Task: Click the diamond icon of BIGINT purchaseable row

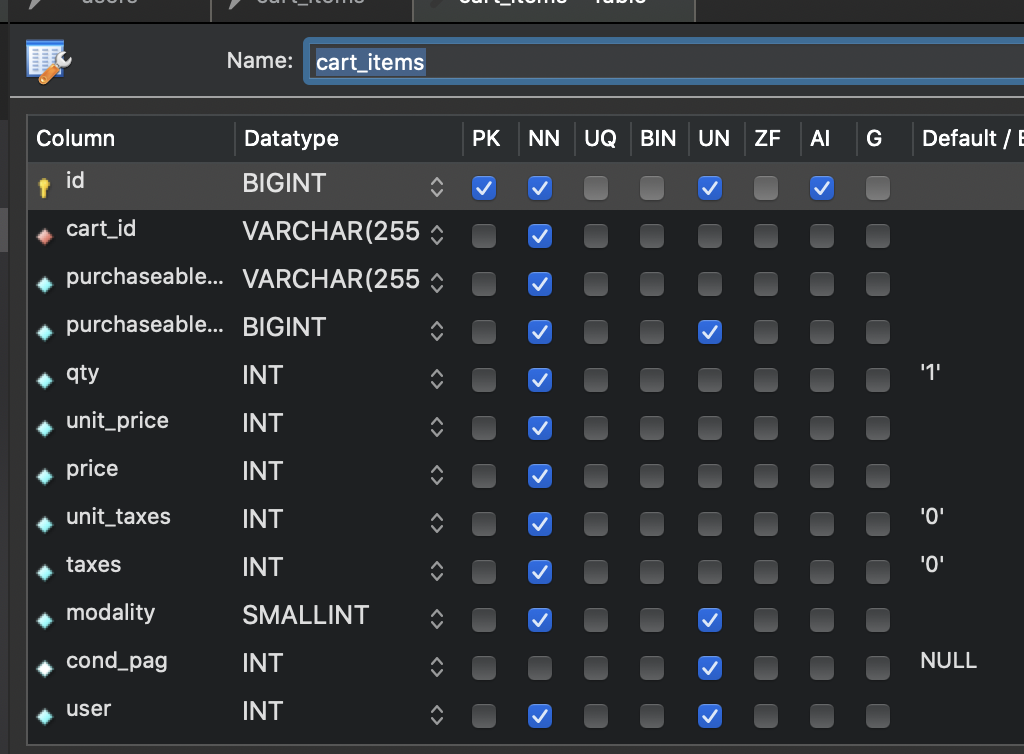Action: click(44, 332)
